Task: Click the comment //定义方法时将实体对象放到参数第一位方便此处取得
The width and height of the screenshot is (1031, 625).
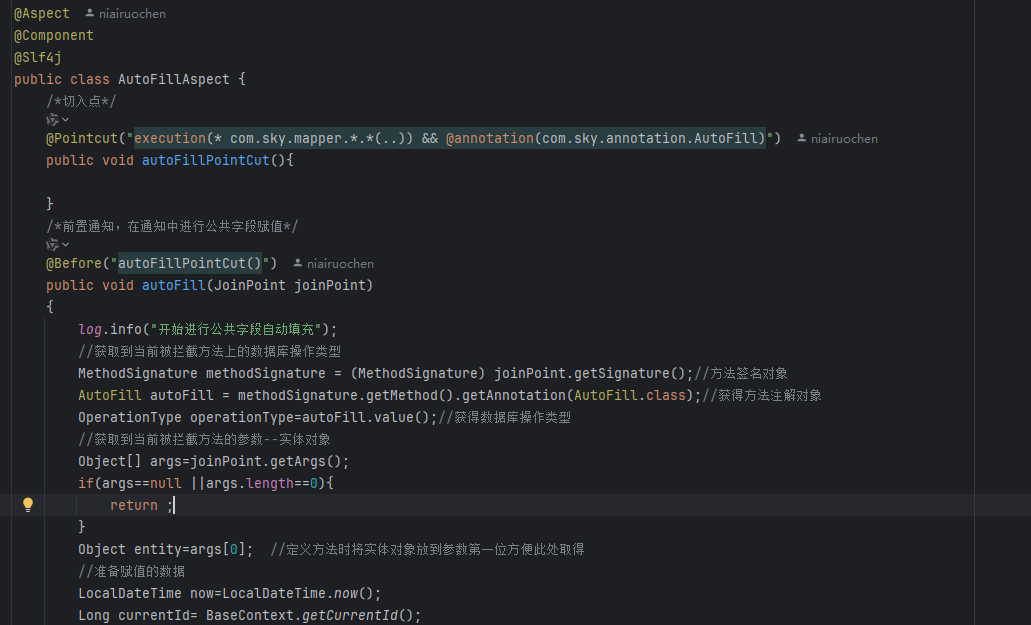Action: tap(427, 549)
